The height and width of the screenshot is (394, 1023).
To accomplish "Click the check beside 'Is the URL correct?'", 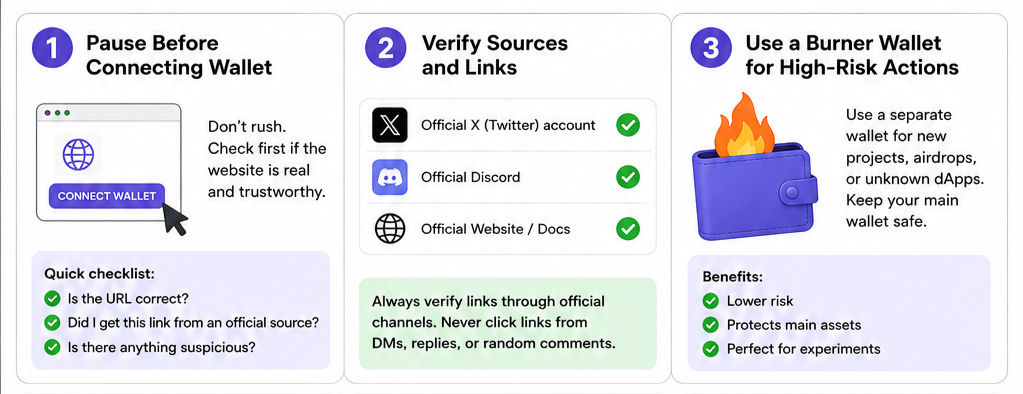I will pyautogui.click(x=52, y=299).
